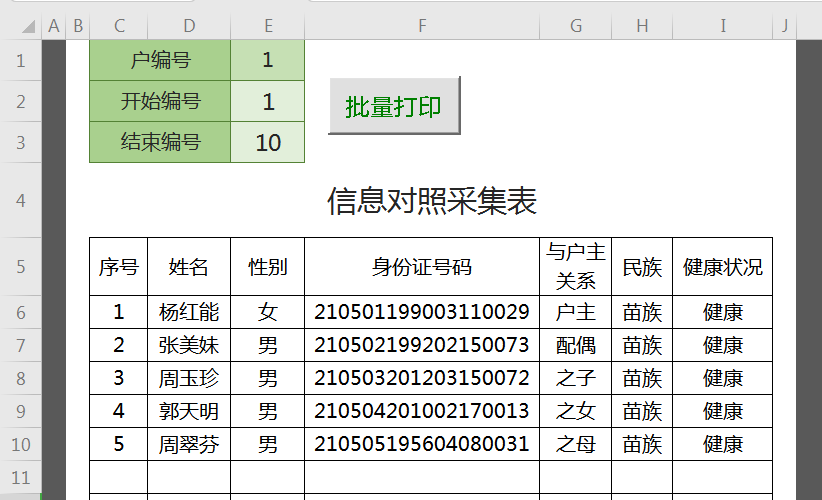Click the 姓名 table header cell

pyautogui.click(x=189, y=267)
